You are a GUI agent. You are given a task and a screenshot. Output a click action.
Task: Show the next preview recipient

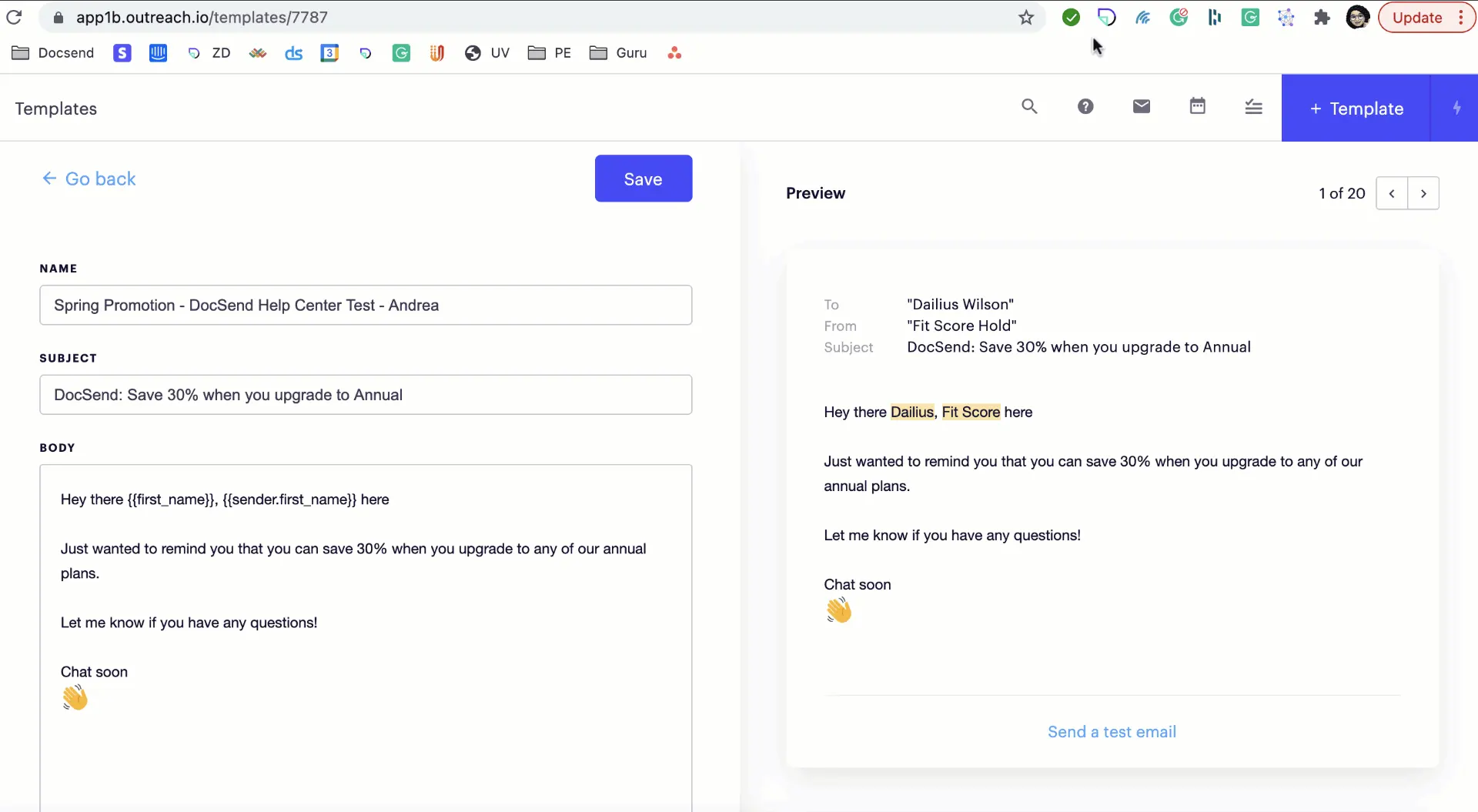pyautogui.click(x=1423, y=193)
